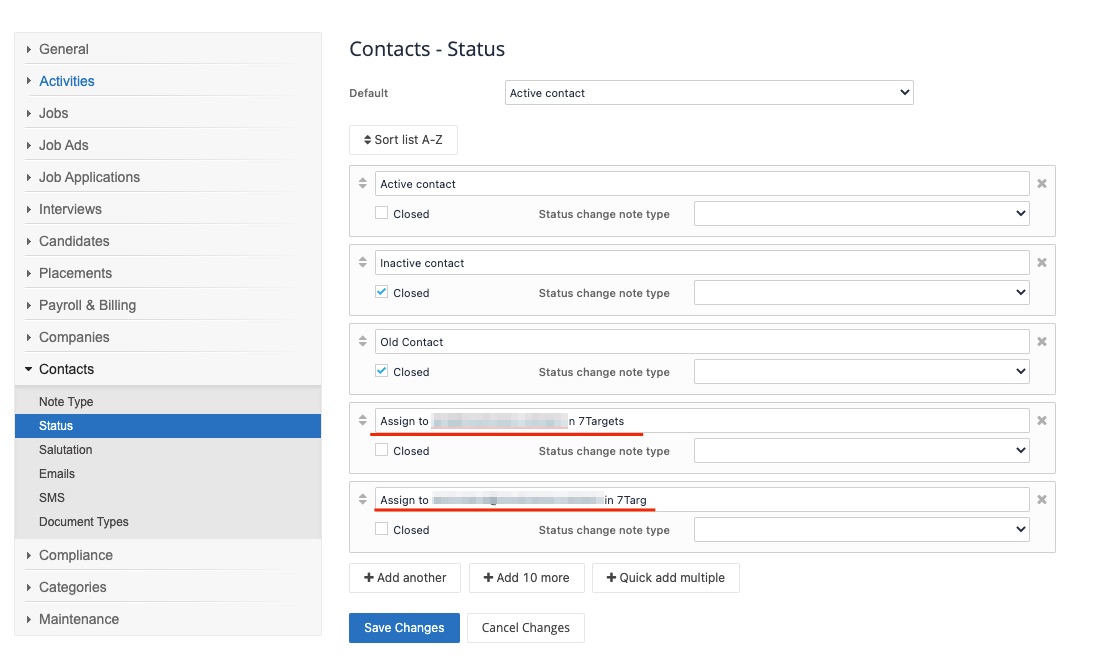Click the Sort list A-Z button
The width and height of the screenshot is (1093, 665).
(x=403, y=140)
